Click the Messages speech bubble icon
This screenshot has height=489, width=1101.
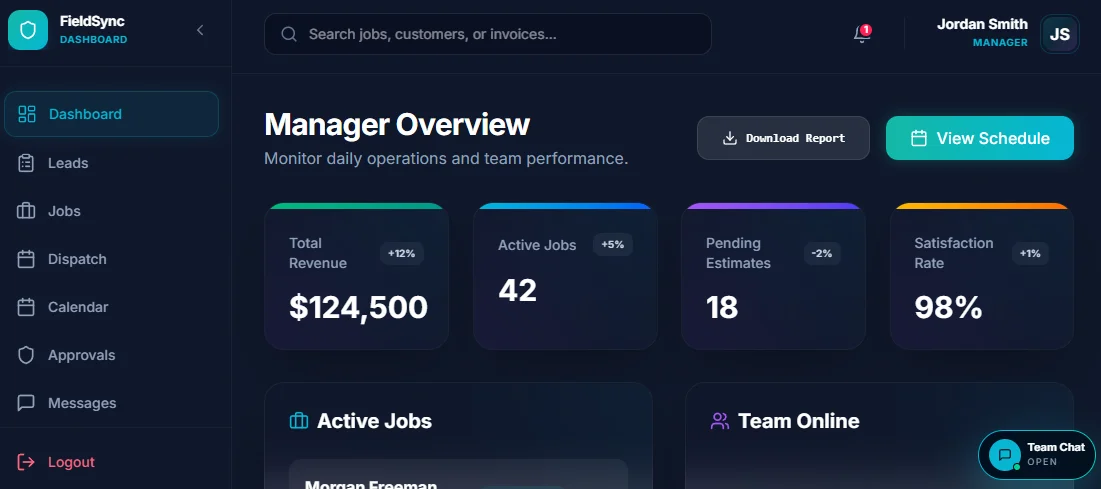(x=26, y=403)
